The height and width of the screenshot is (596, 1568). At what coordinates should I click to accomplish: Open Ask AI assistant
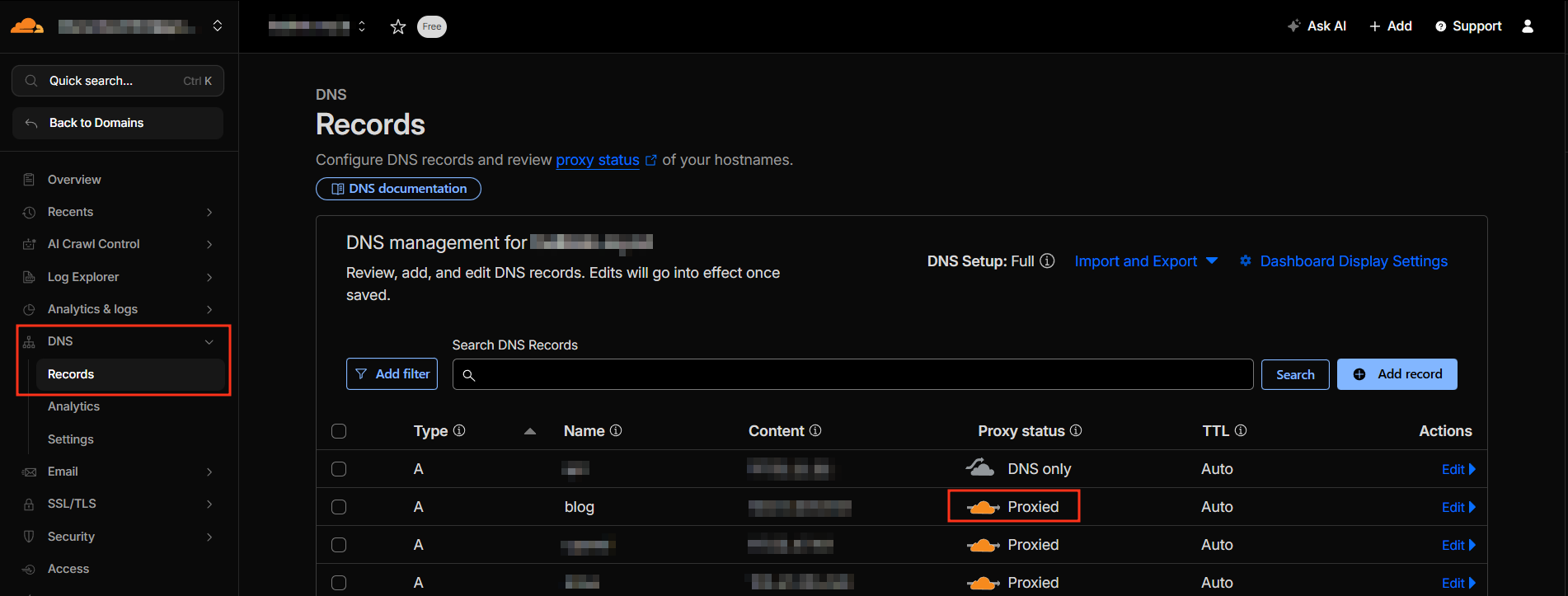[1317, 26]
